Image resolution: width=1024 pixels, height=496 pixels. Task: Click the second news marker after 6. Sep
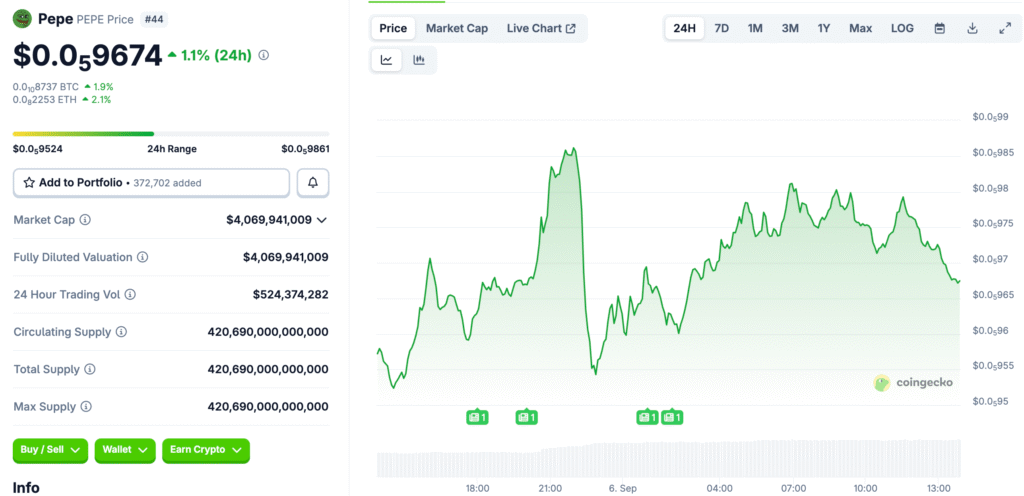(672, 417)
